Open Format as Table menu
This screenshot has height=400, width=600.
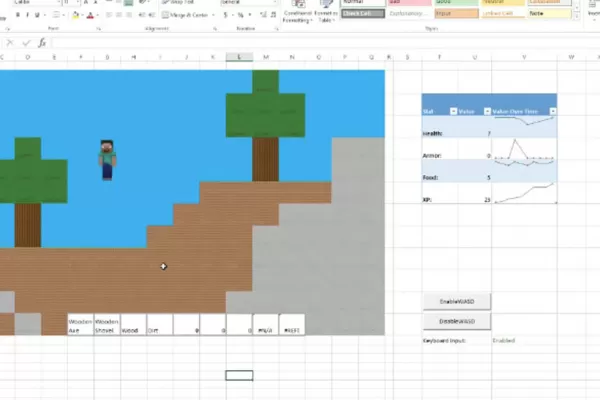(326, 12)
